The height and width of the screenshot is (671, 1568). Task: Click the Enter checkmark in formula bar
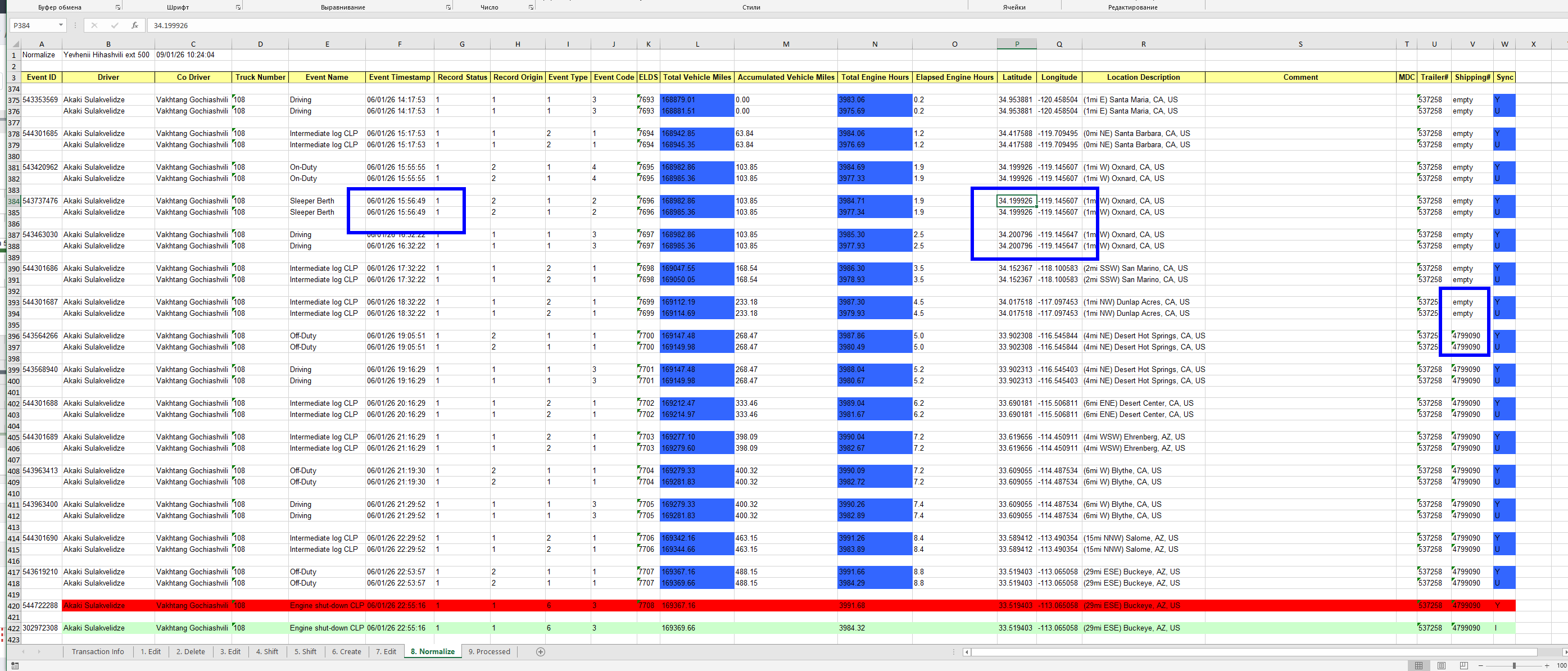pos(115,26)
